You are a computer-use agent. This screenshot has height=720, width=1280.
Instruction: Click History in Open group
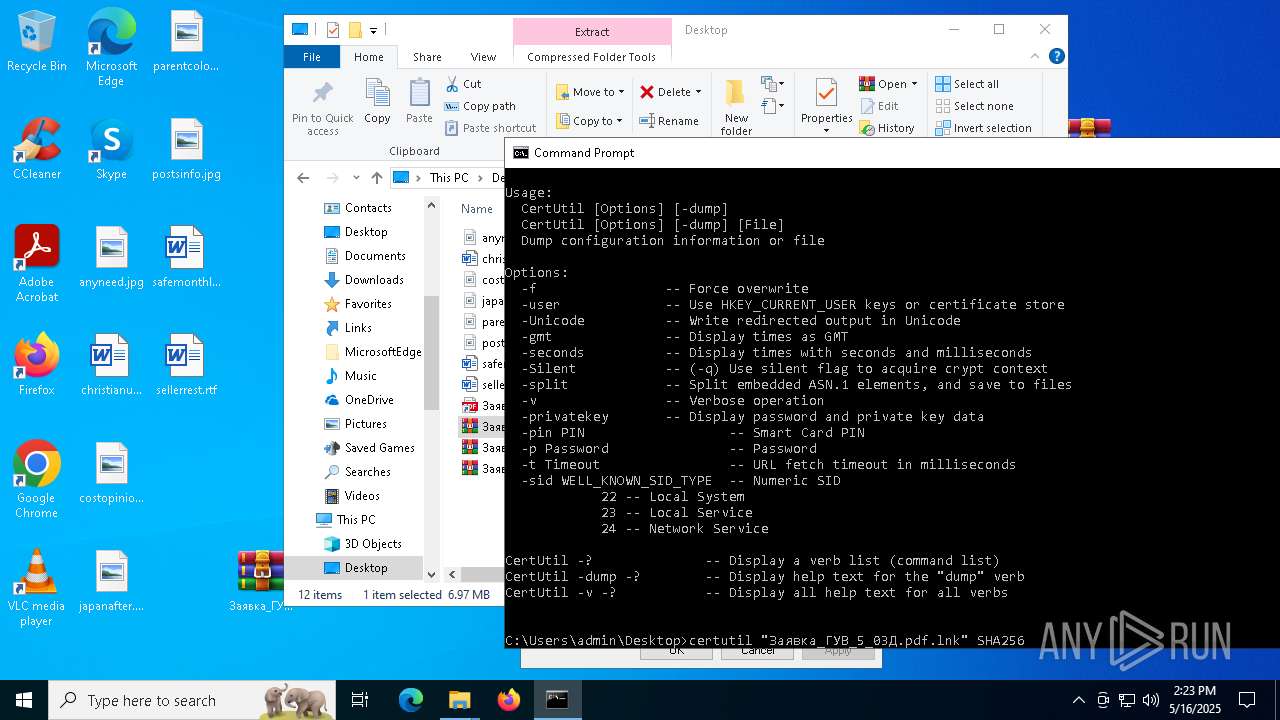[887, 128]
